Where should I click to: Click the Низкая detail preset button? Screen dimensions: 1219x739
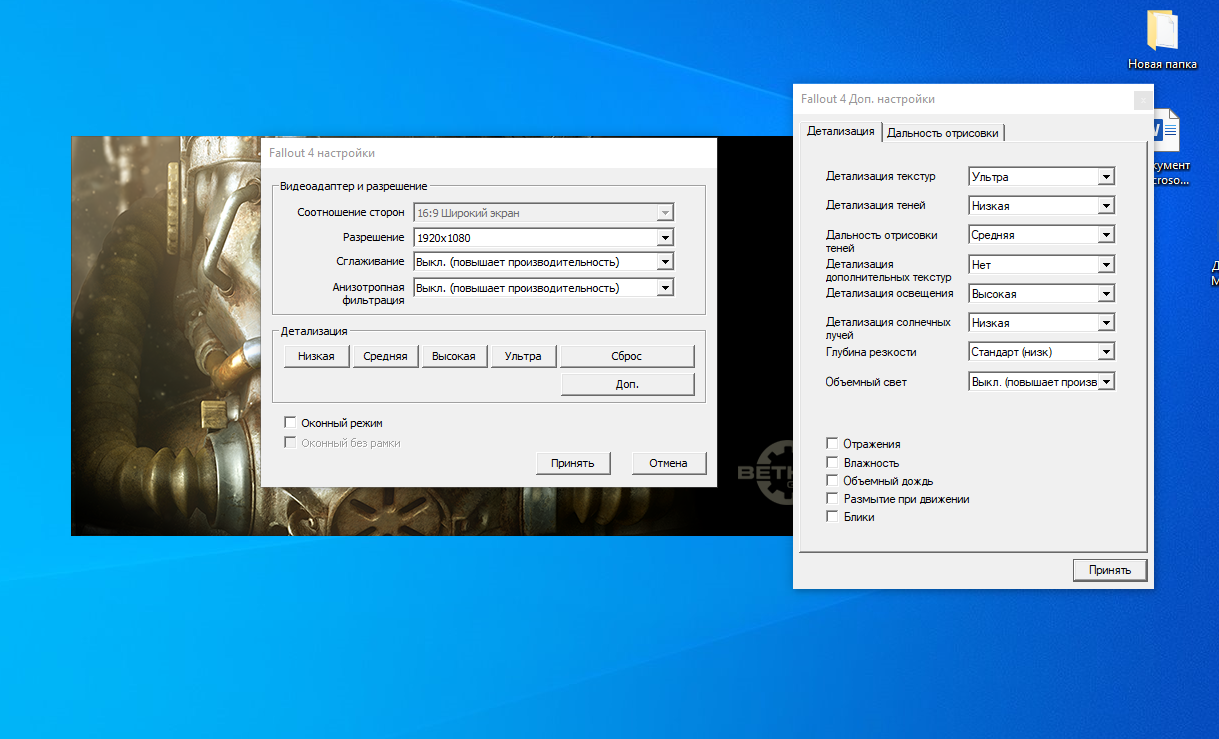click(x=316, y=356)
